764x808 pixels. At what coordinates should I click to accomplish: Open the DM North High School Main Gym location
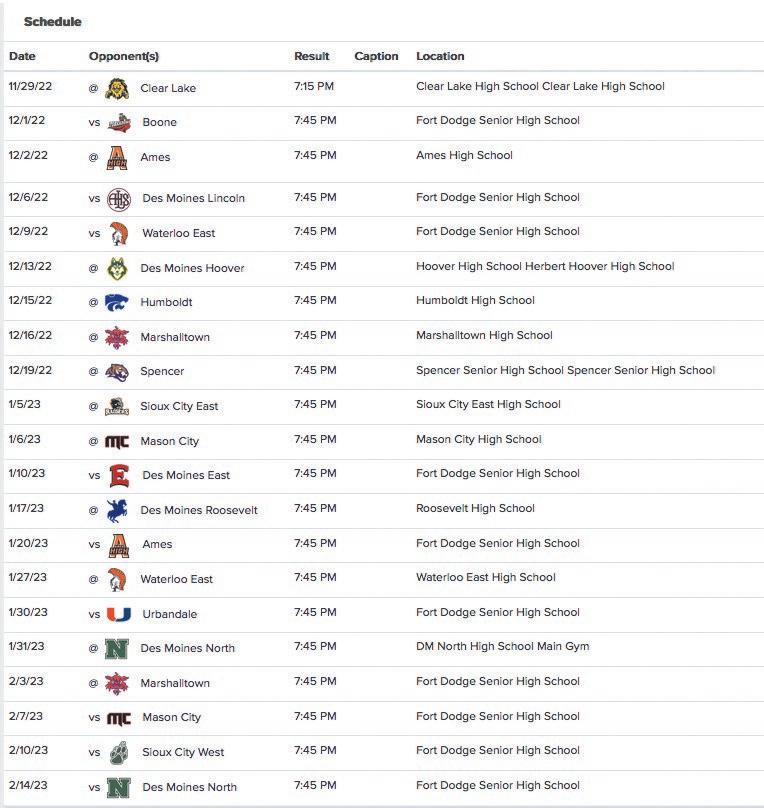[502, 646]
